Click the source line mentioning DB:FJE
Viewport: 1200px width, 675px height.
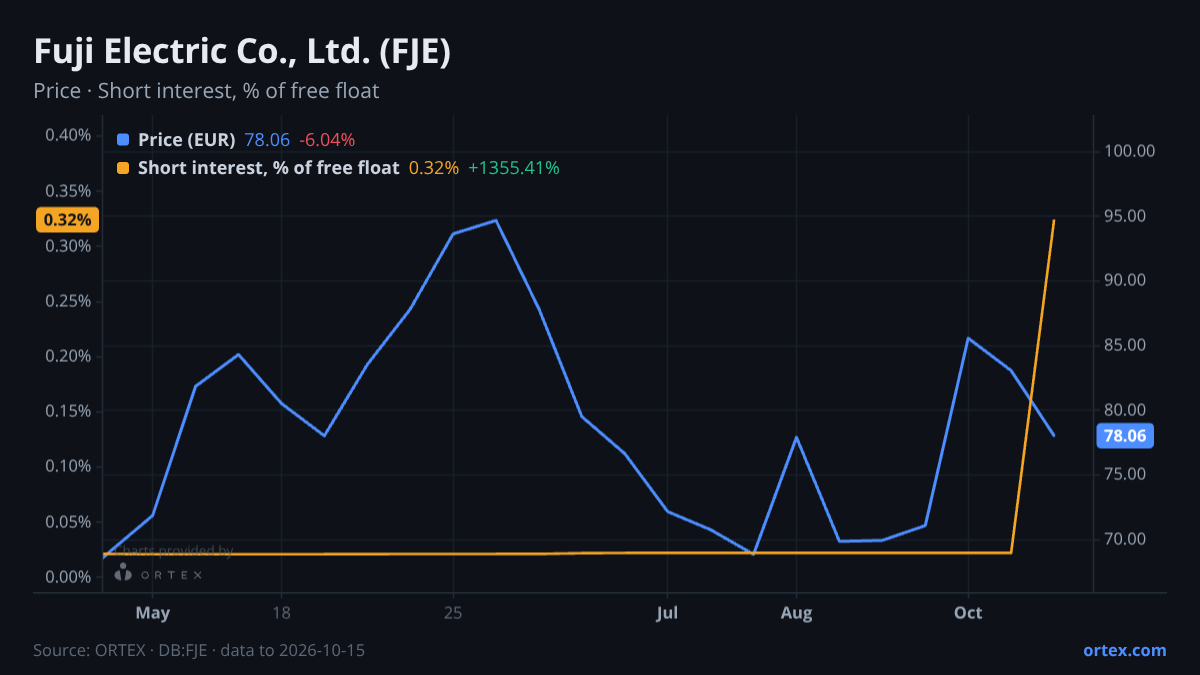click(199, 650)
